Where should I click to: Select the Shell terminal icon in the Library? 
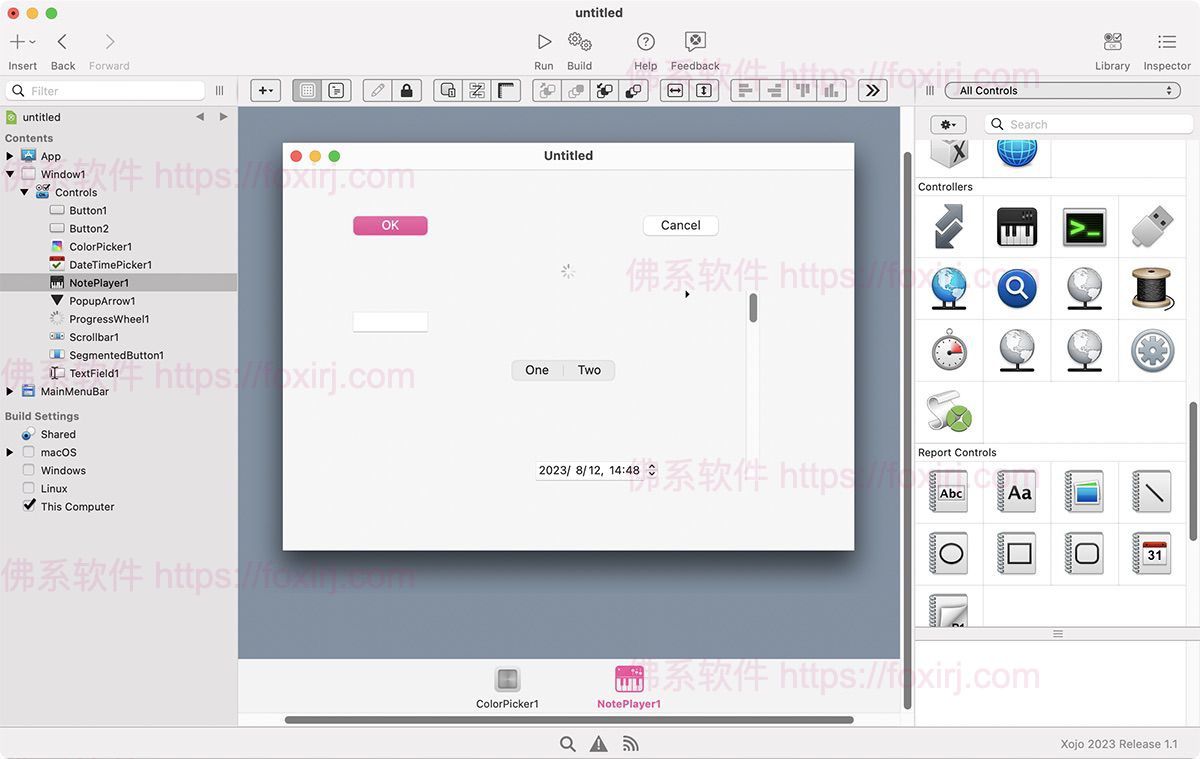[x=1084, y=227]
